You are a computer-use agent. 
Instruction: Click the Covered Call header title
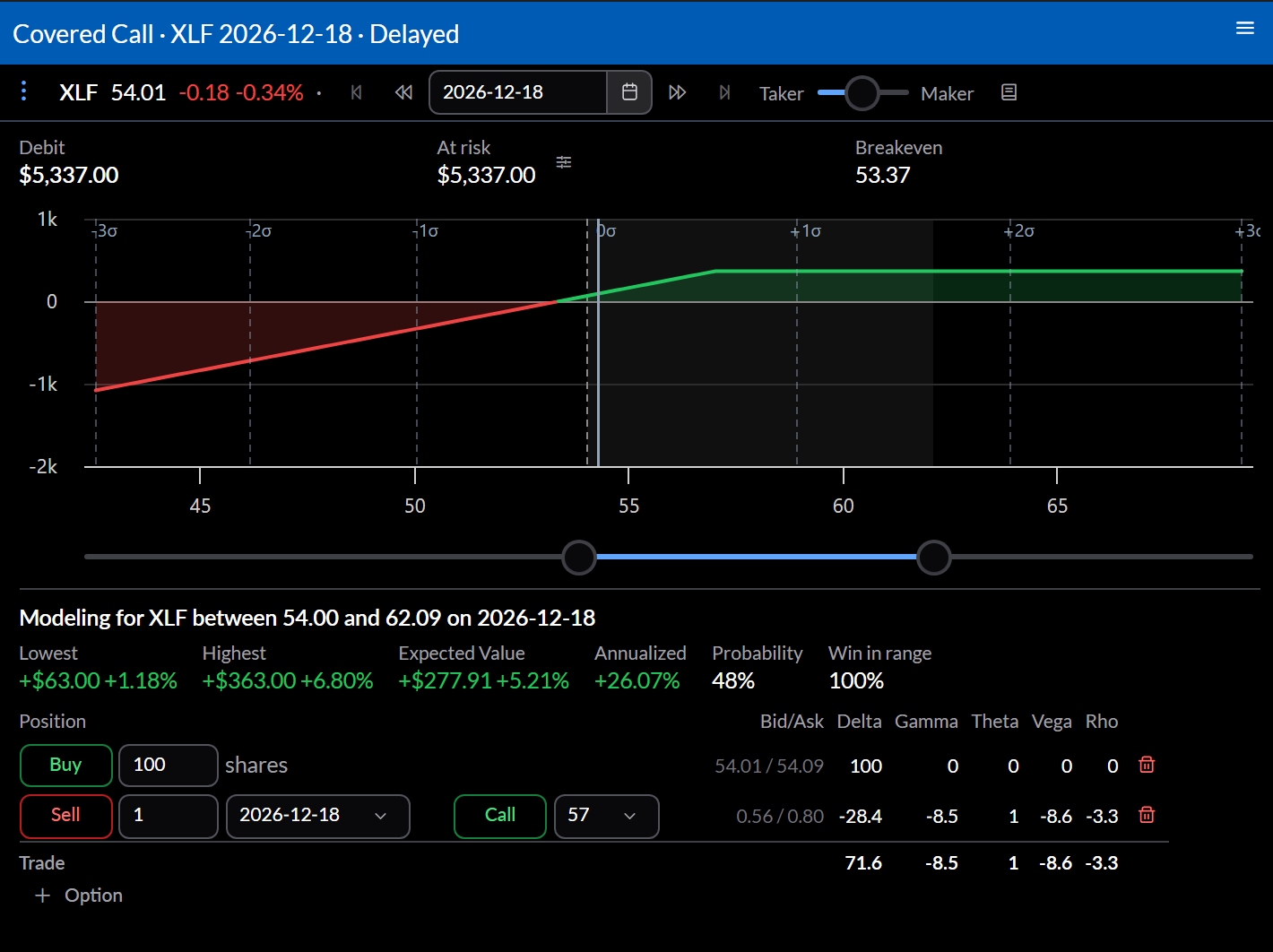coord(236,34)
